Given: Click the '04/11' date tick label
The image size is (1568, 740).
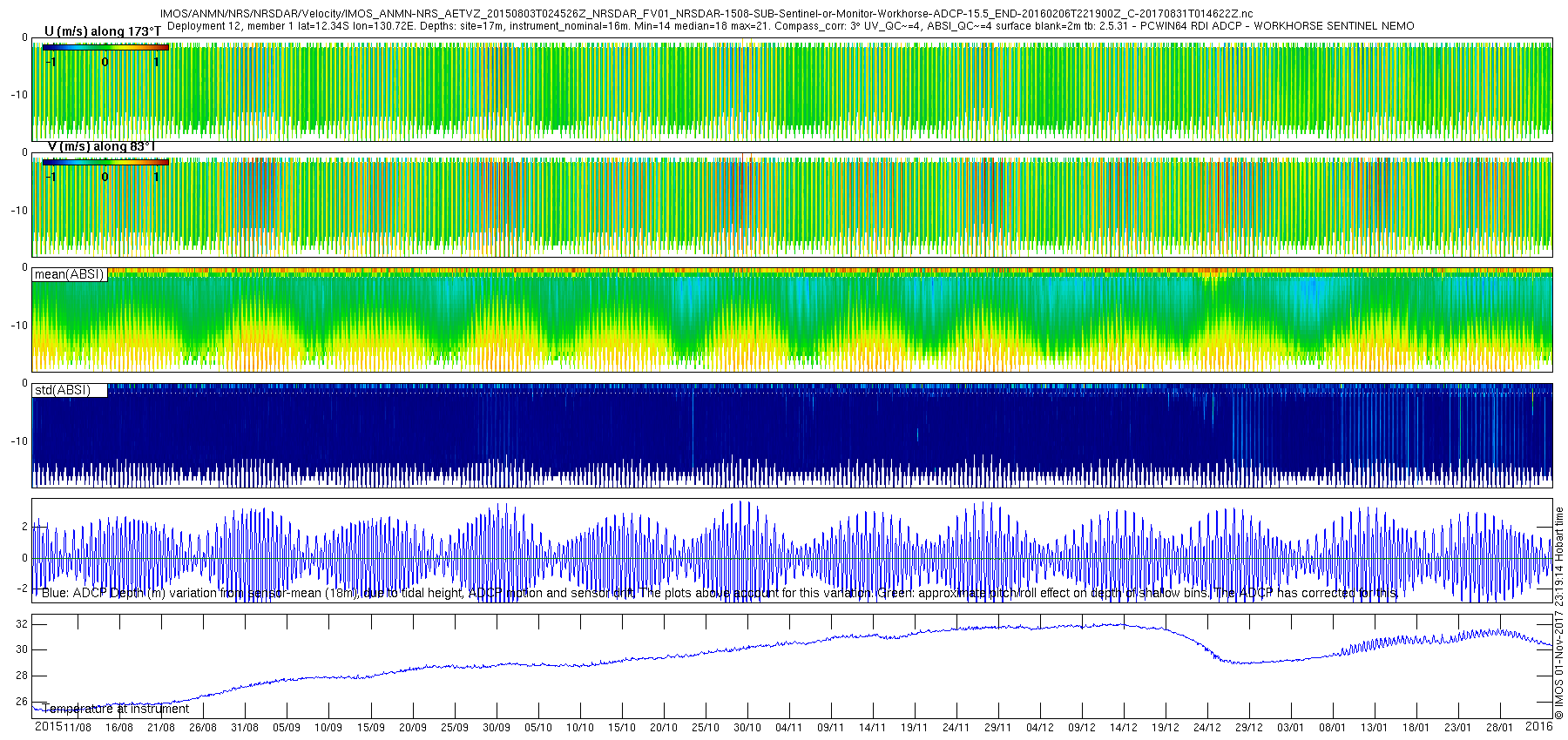Looking at the screenshot, I should (x=788, y=728).
